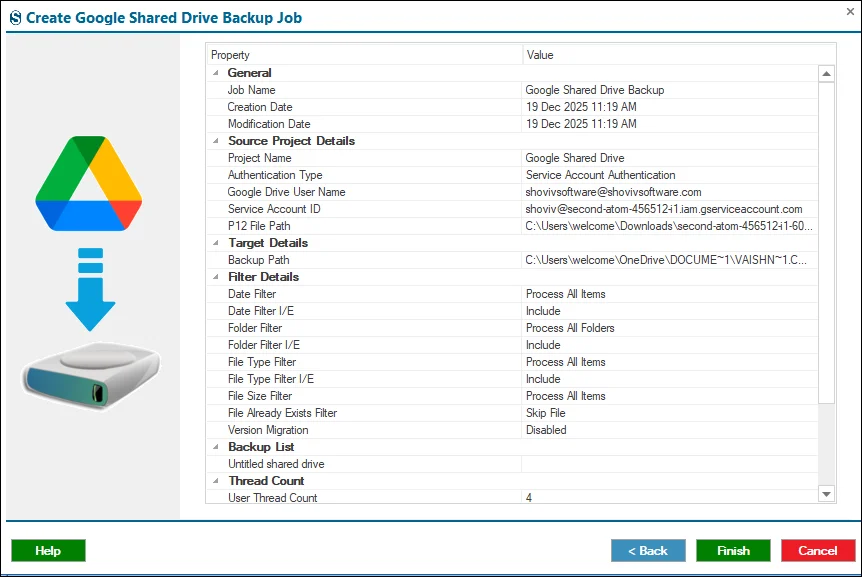Screen dimensions: 862x577
Task: Click the scrollbar up arrow
Action: (x=826, y=74)
